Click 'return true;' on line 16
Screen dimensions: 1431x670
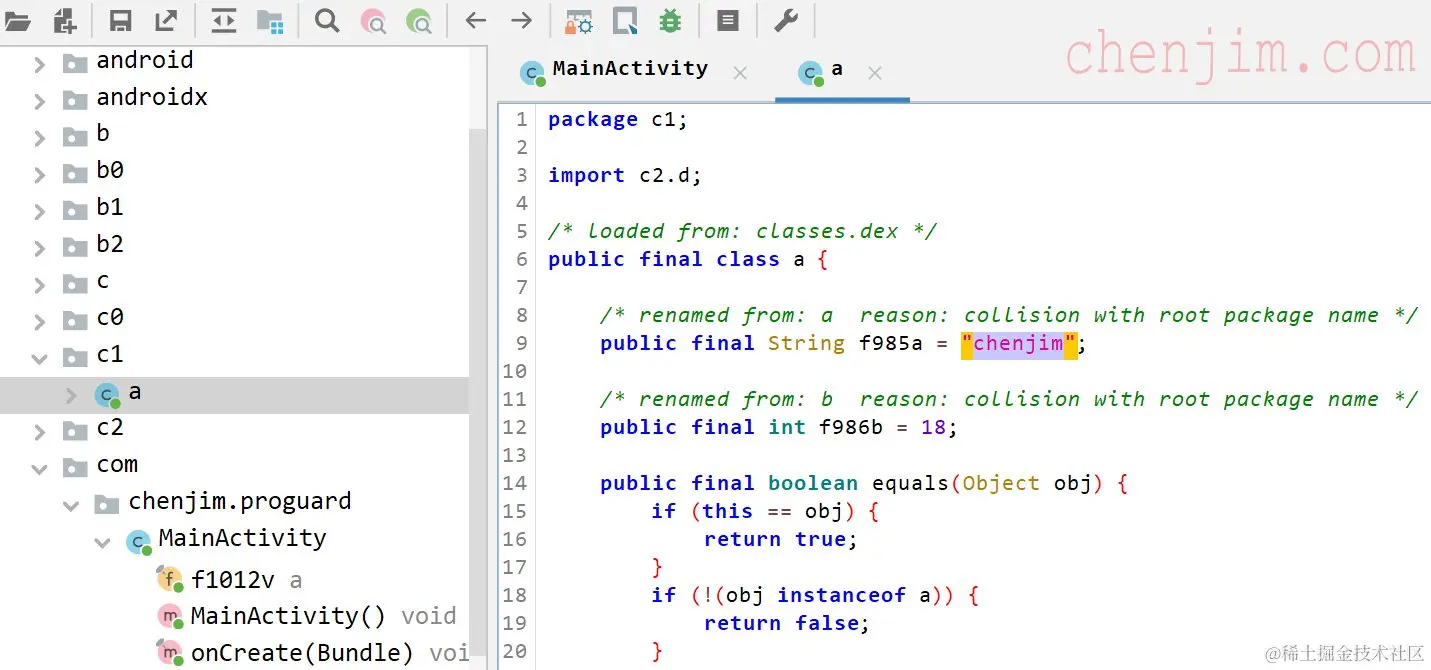point(781,540)
